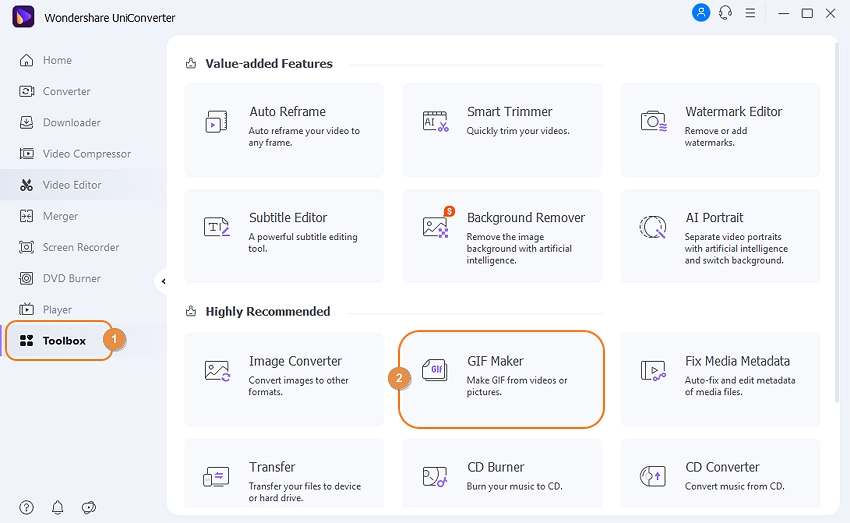Viewport: 850px width, 523px height.
Task: Click the help question mark icon
Action: pyautogui.click(x=27, y=507)
